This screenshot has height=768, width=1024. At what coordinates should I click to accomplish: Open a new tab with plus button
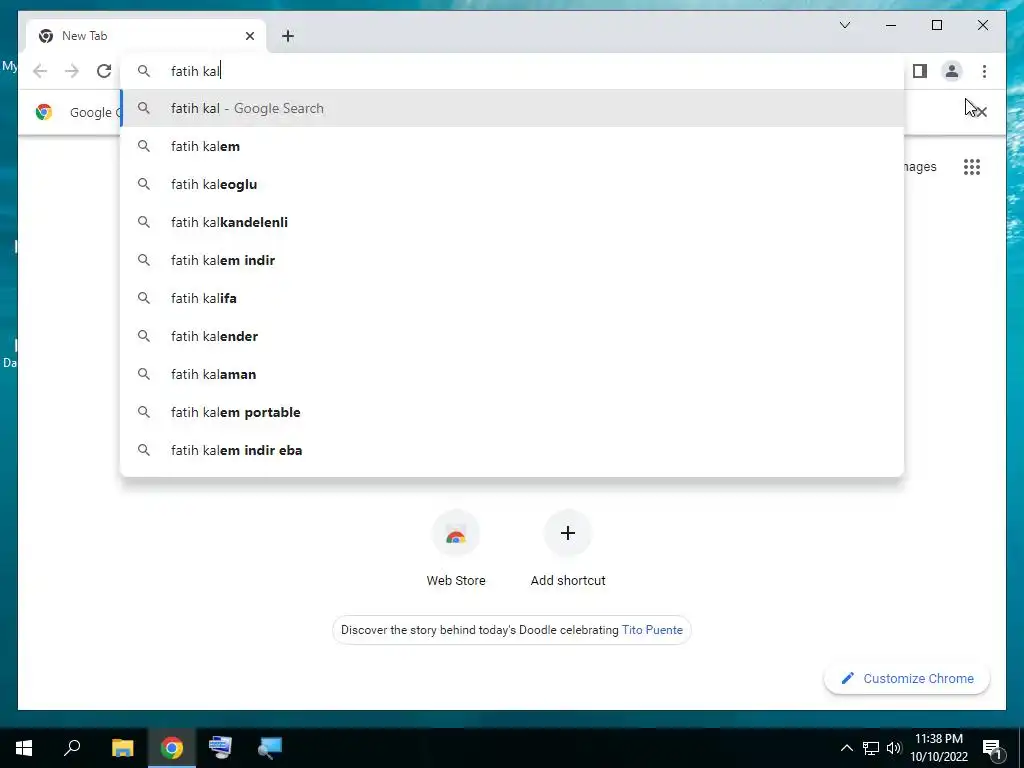[x=288, y=36]
